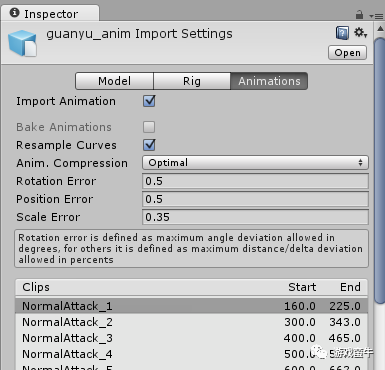This screenshot has height=370, width=385.
Task: Click the scrollbar up arrow
Action: pyautogui.click(x=380, y=29)
